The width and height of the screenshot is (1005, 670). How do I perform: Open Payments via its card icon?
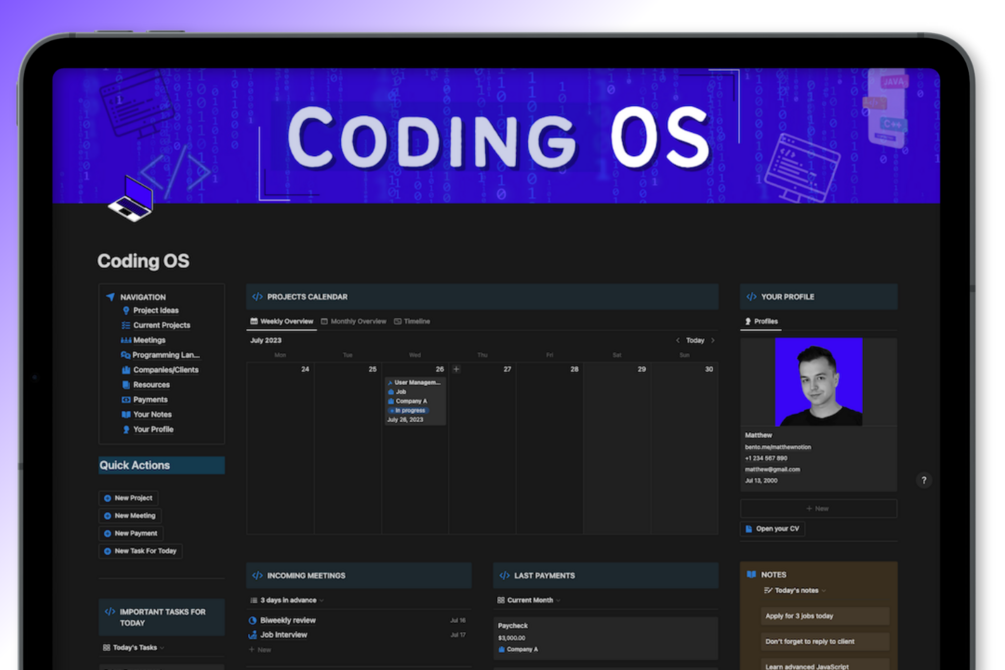(x=127, y=399)
